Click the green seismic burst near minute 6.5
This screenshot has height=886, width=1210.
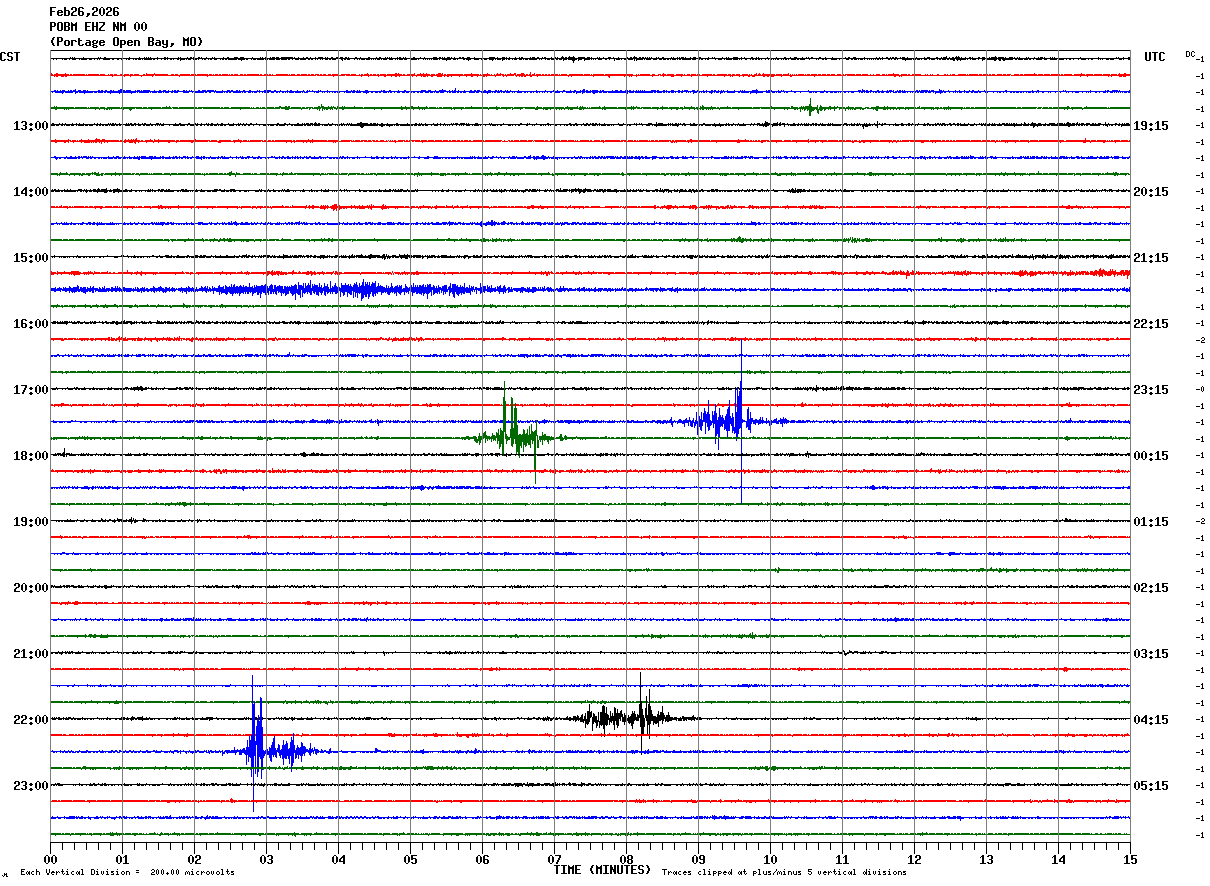click(513, 437)
